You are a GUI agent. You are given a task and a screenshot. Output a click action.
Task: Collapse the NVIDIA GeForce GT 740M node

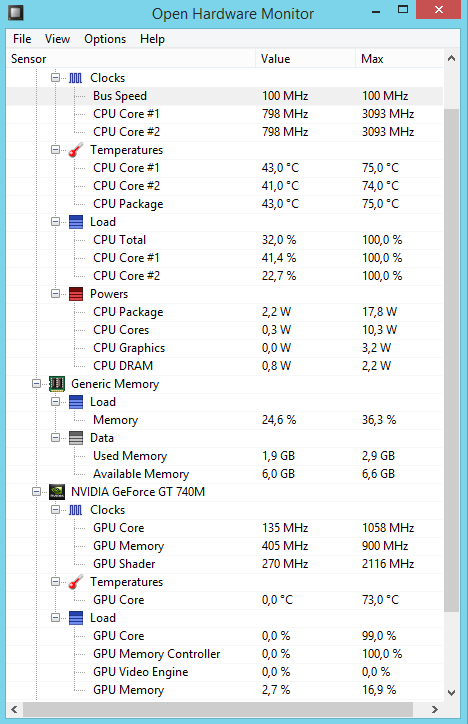pos(36,492)
